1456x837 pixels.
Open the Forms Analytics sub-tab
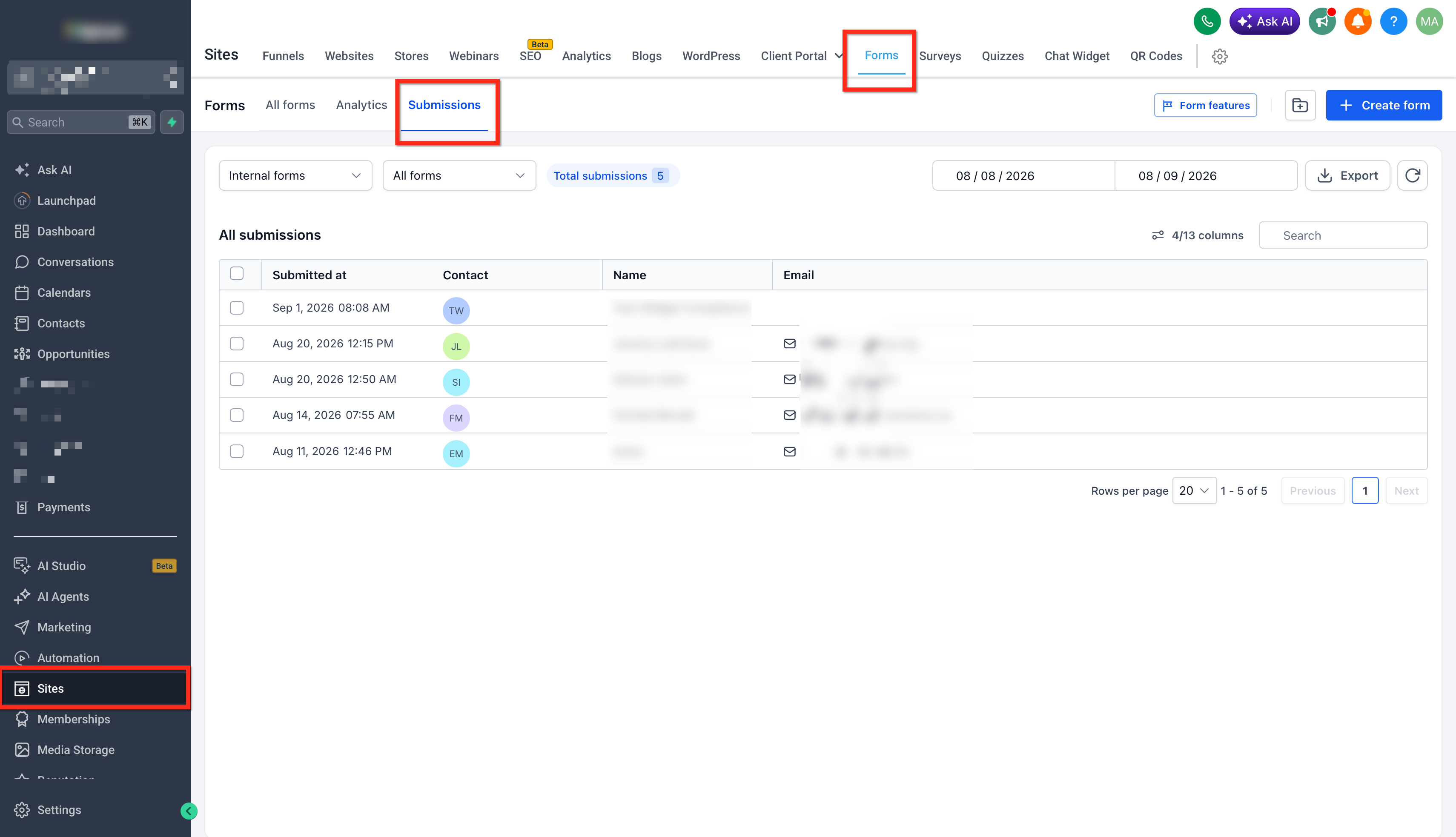pos(361,105)
